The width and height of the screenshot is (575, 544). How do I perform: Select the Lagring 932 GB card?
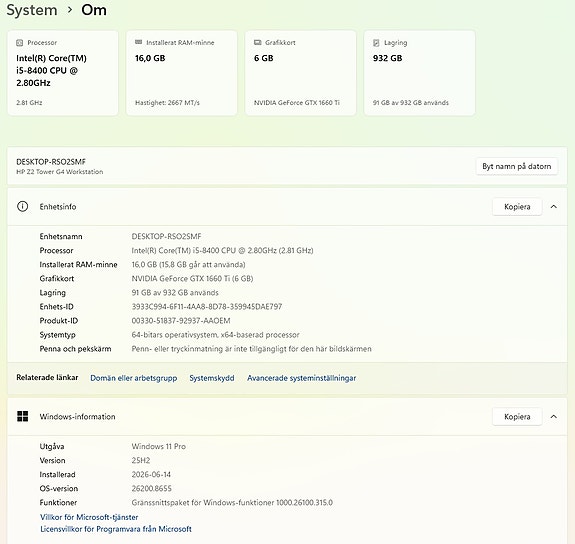(420, 73)
